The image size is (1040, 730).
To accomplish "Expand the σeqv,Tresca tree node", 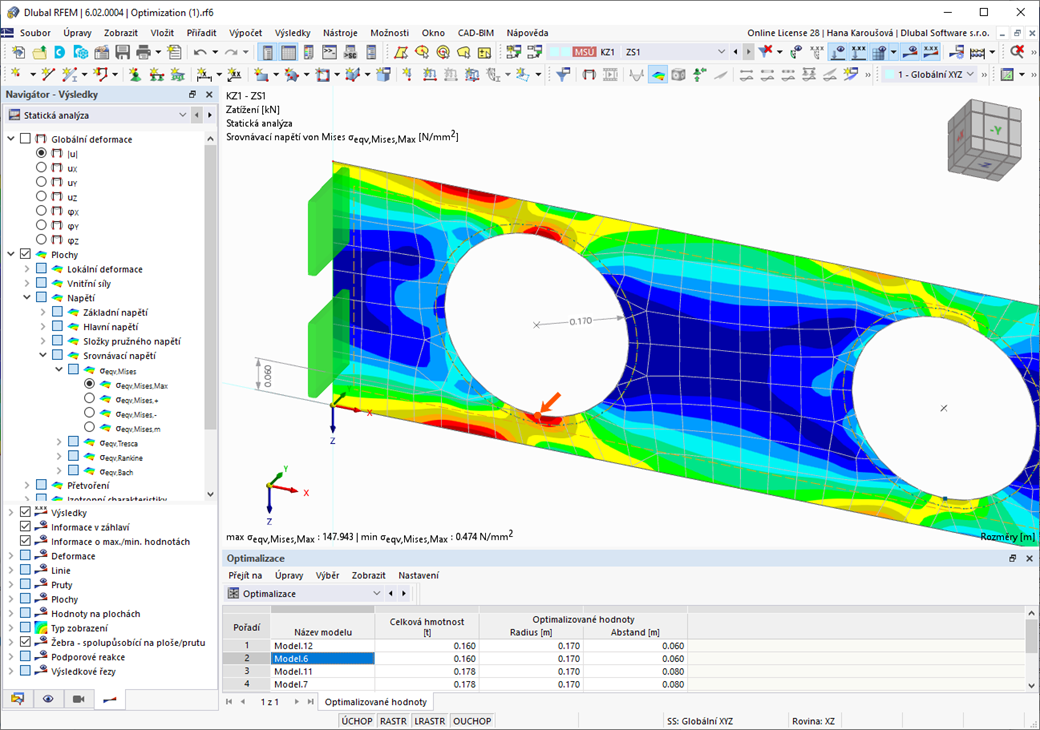I will point(59,442).
